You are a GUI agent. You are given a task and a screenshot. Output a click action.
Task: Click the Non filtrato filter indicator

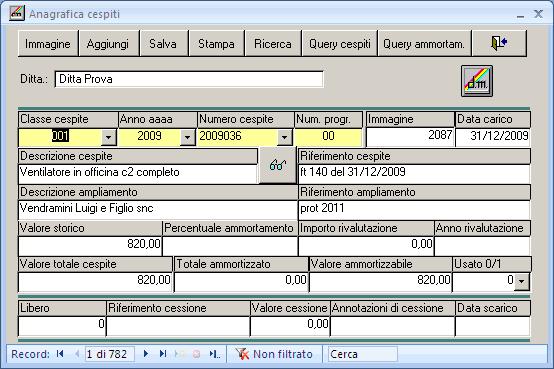click(274, 354)
